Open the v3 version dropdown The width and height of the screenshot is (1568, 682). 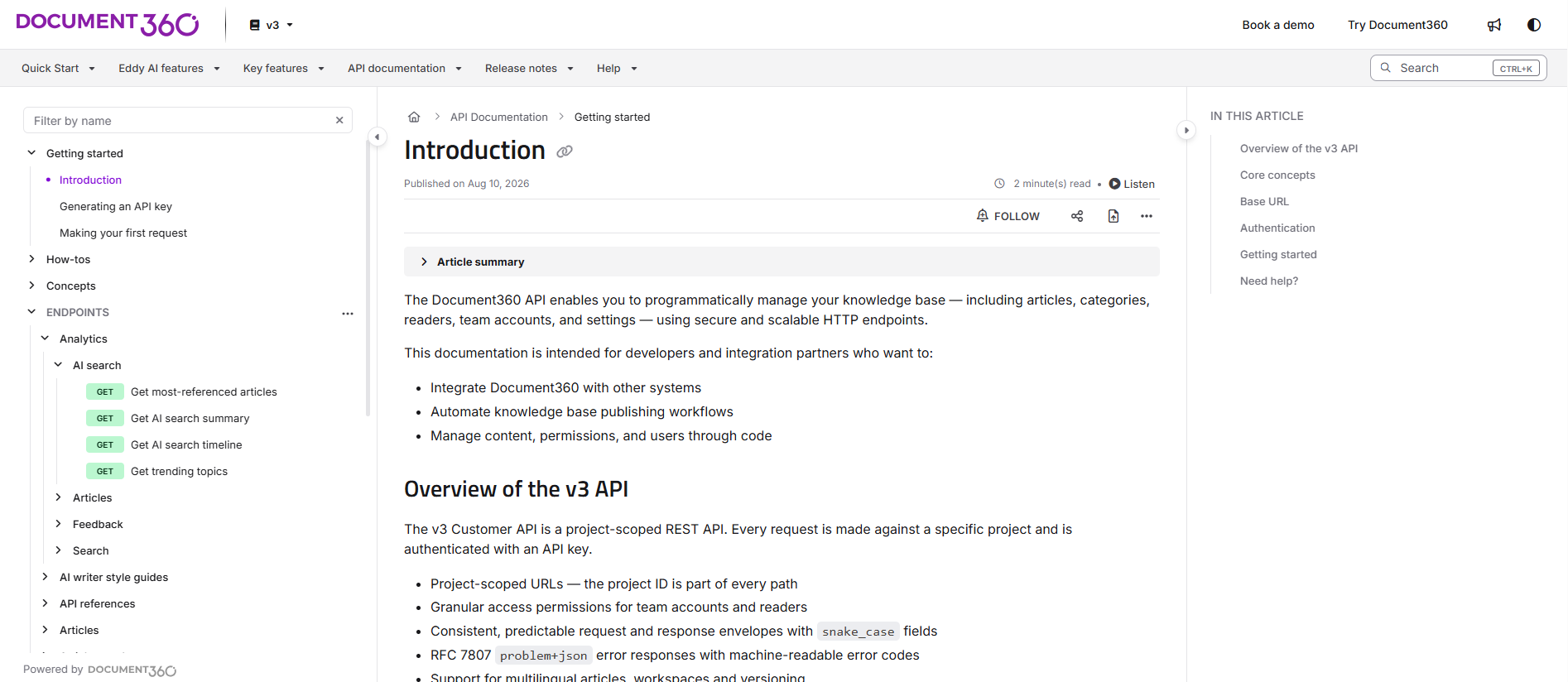tap(272, 25)
